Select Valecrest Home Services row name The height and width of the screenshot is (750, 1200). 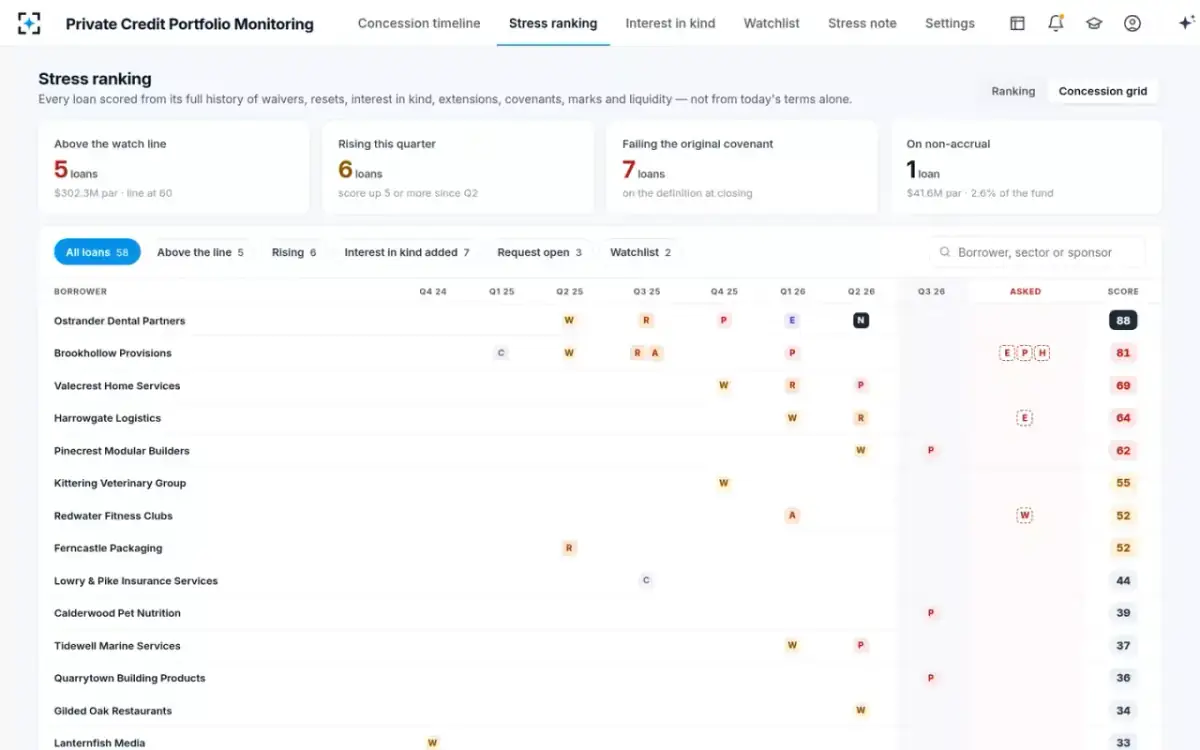click(x=117, y=386)
